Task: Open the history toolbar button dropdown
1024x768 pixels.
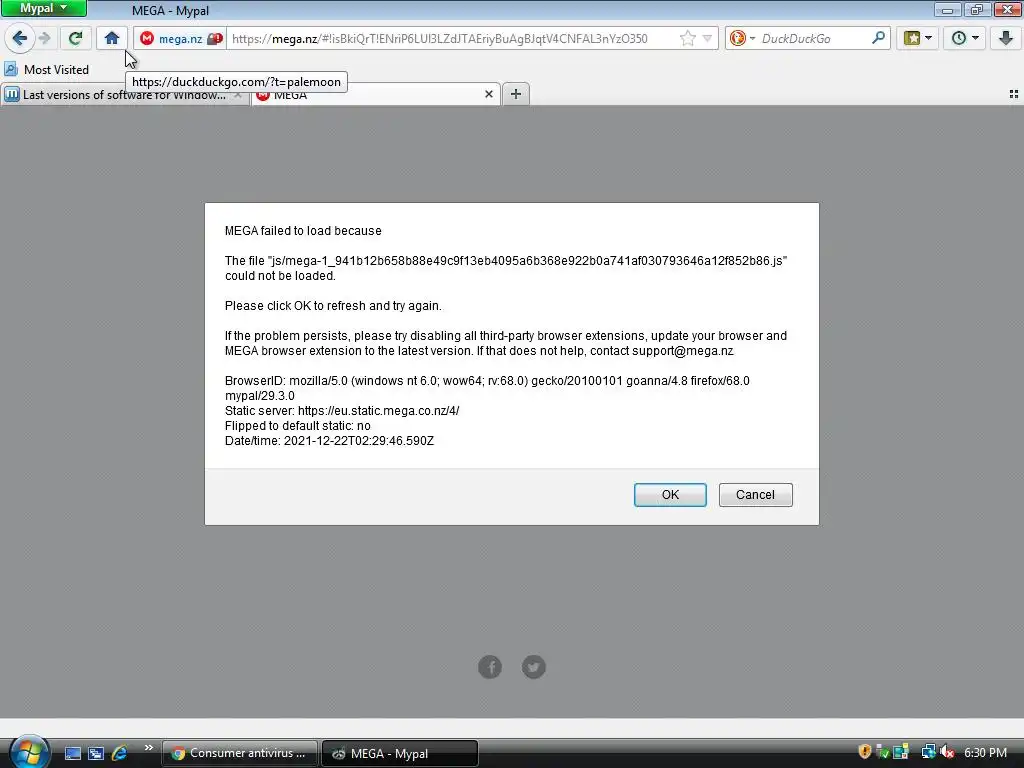Action: pyautogui.click(x=965, y=39)
